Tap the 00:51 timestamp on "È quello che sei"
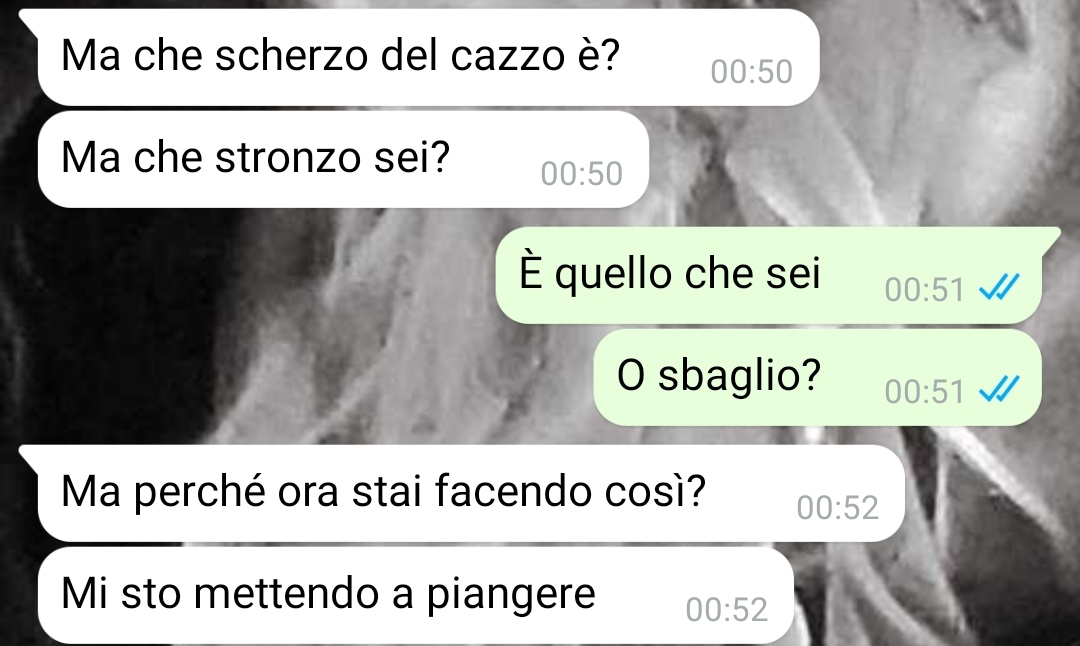 (924, 290)
